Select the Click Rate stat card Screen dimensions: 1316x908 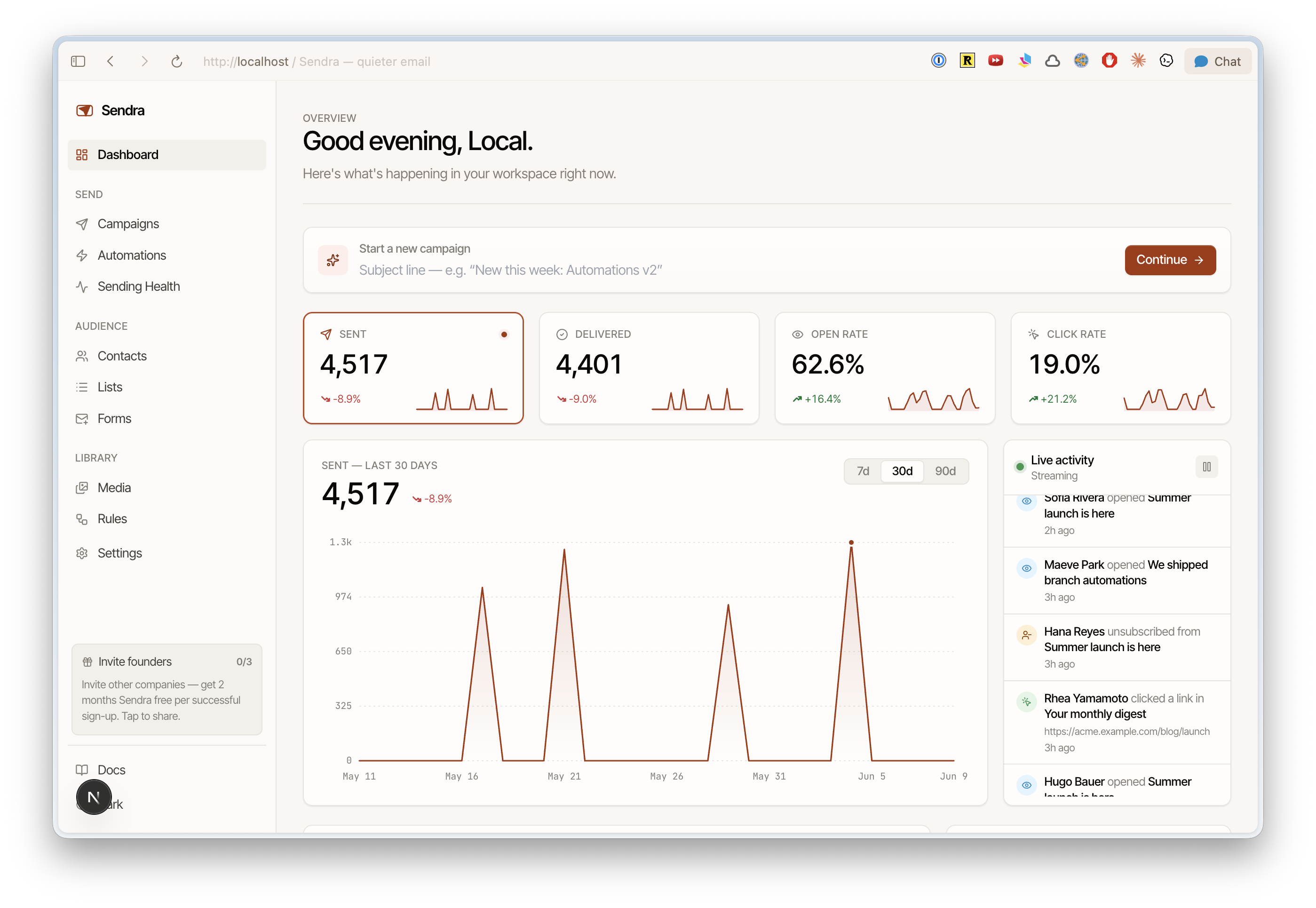(x=1120, y=368)
